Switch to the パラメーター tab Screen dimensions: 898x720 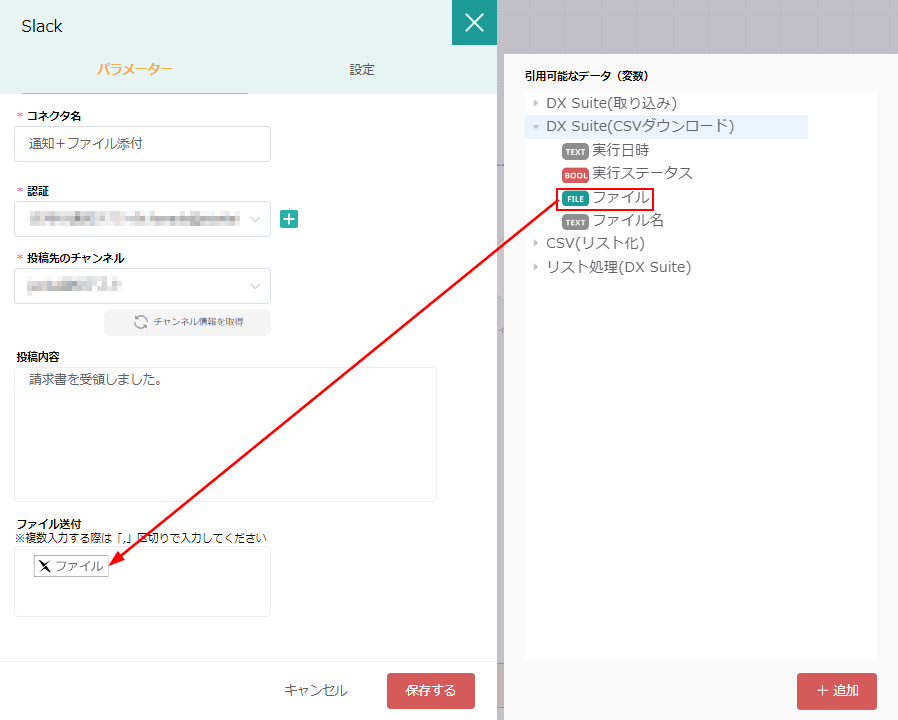click(x=135, y=69)
